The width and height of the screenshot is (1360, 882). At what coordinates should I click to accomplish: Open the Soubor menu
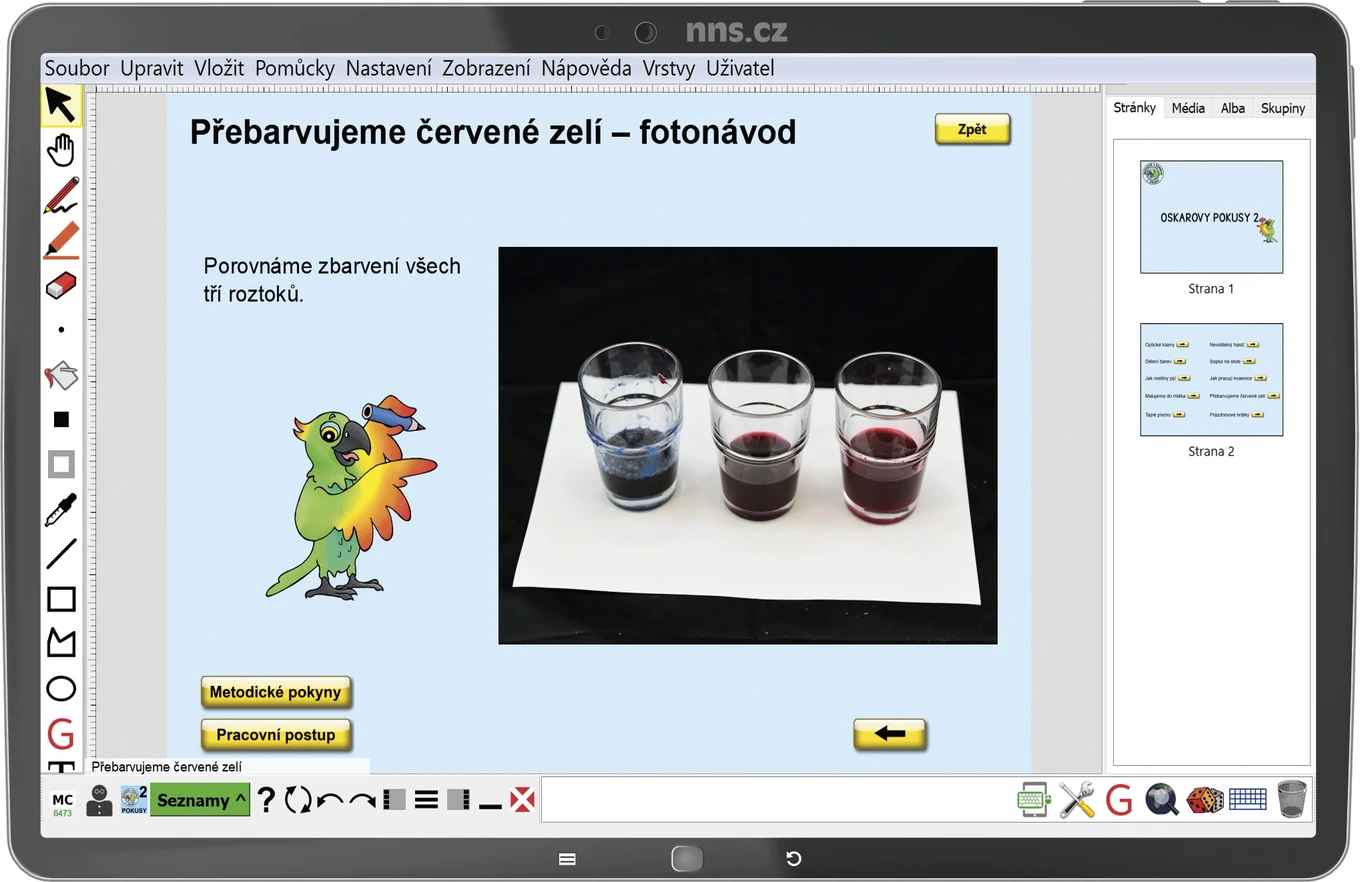[x=77, y=68]
